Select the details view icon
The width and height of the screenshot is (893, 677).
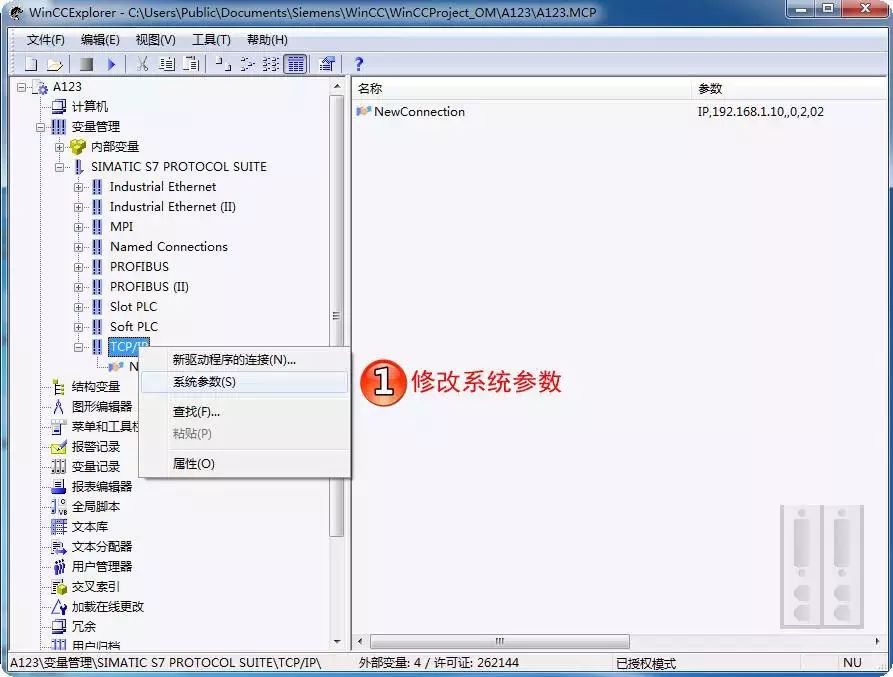(296, 64)
